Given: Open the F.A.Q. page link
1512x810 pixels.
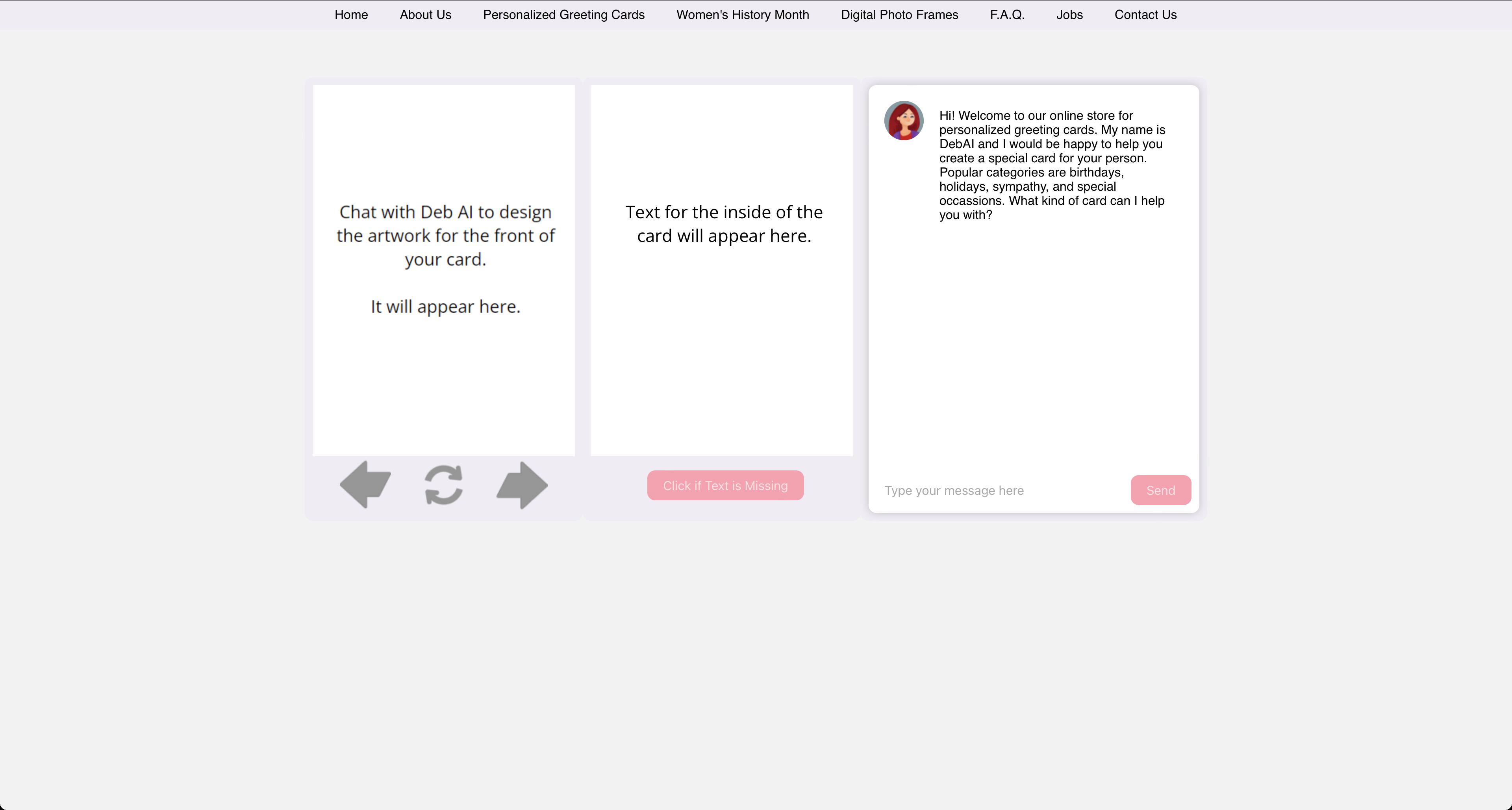Looking at the screenshot, I should pos(1007,15).
